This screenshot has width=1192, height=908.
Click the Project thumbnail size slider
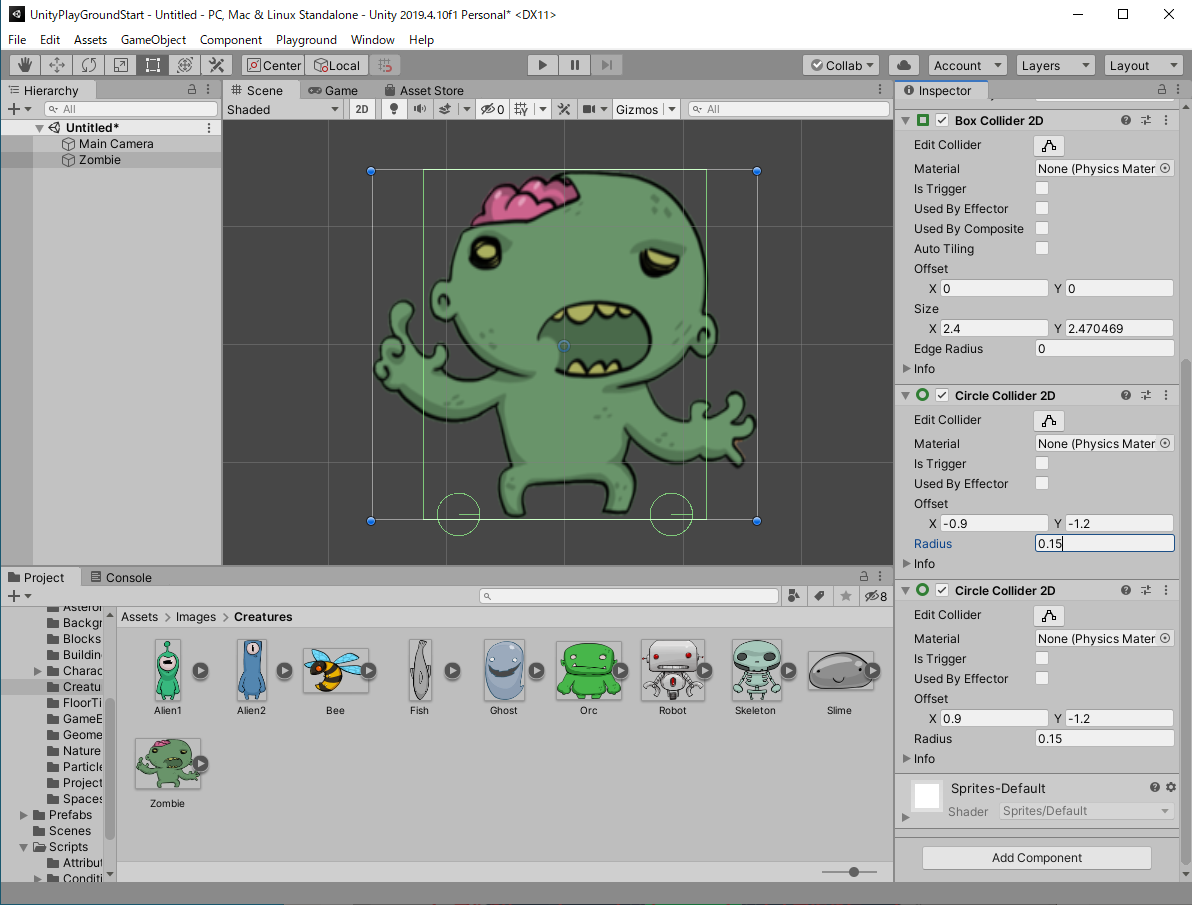853,872
